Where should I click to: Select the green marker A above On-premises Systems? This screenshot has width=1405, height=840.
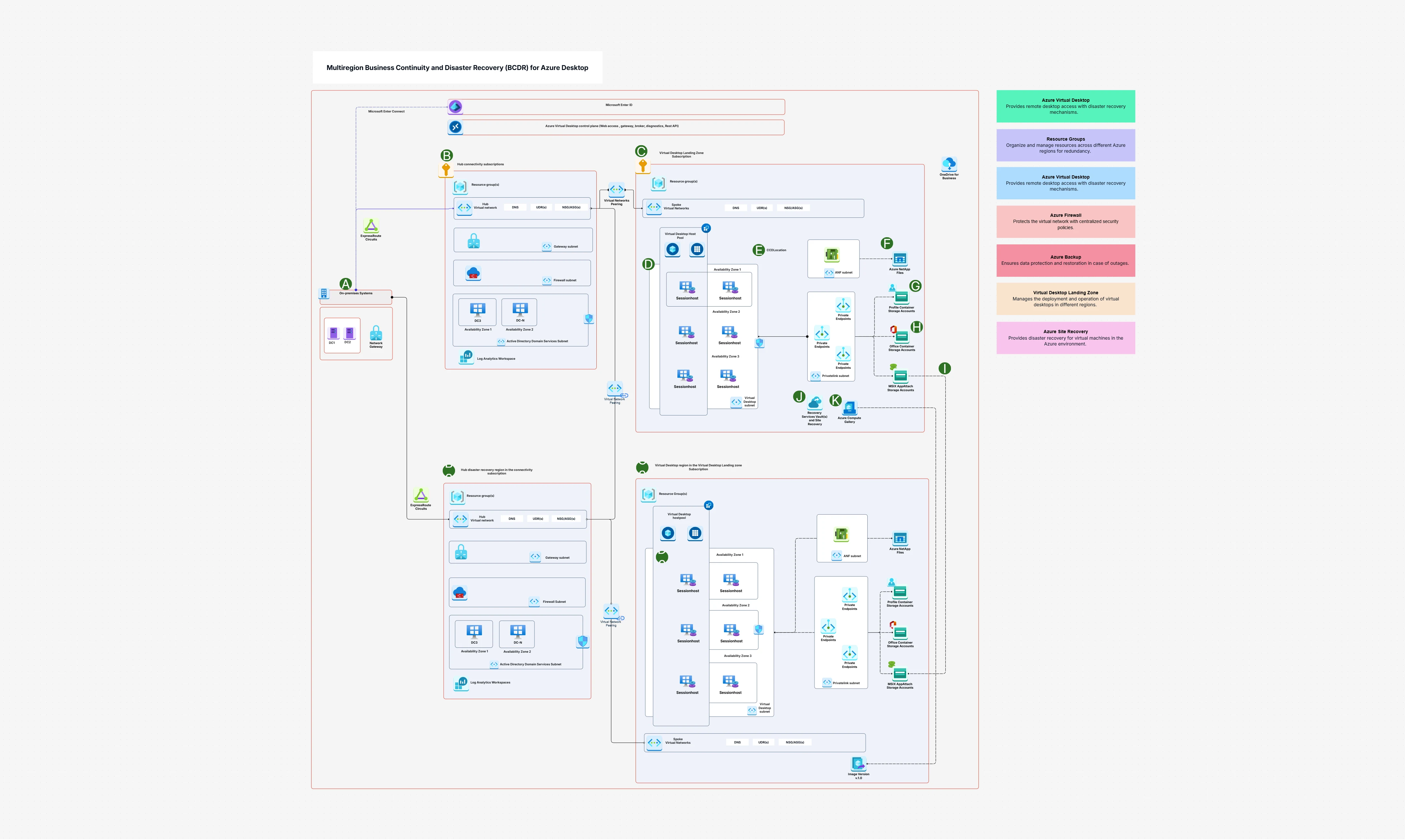pos(345,284)
